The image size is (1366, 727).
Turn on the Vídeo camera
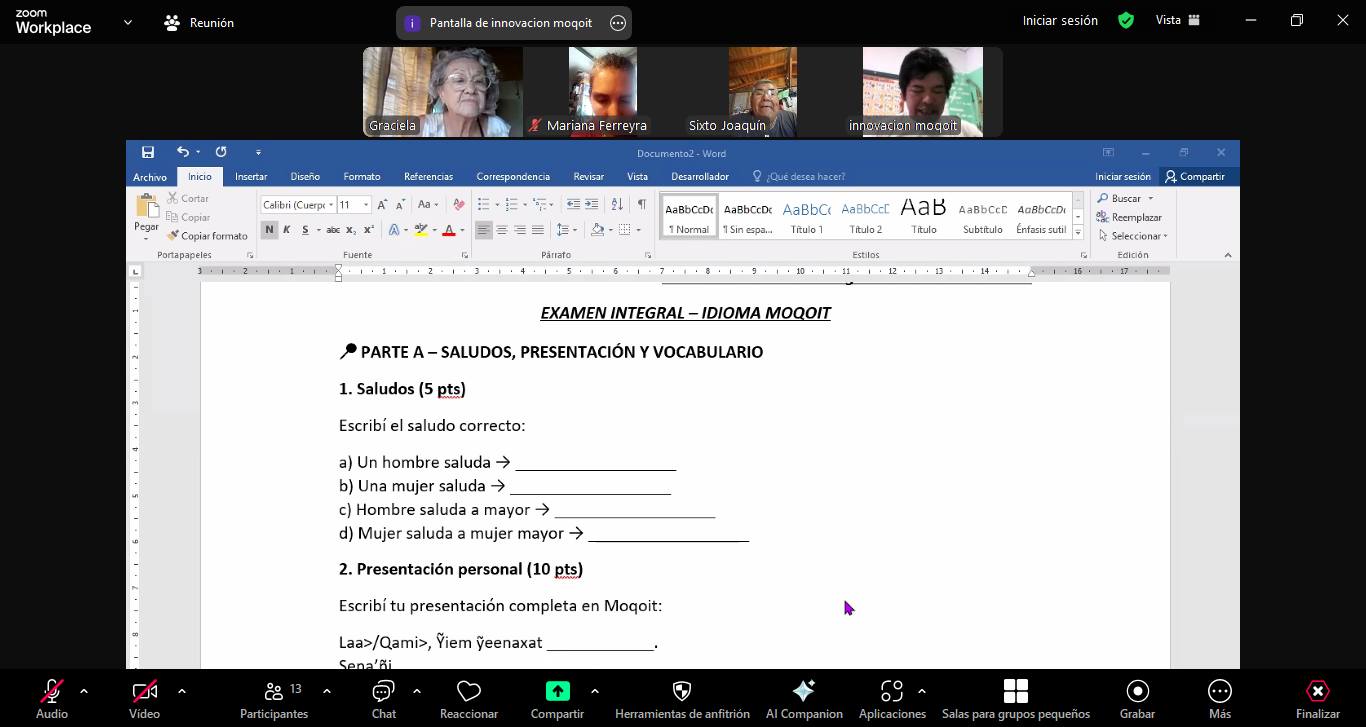144,692
